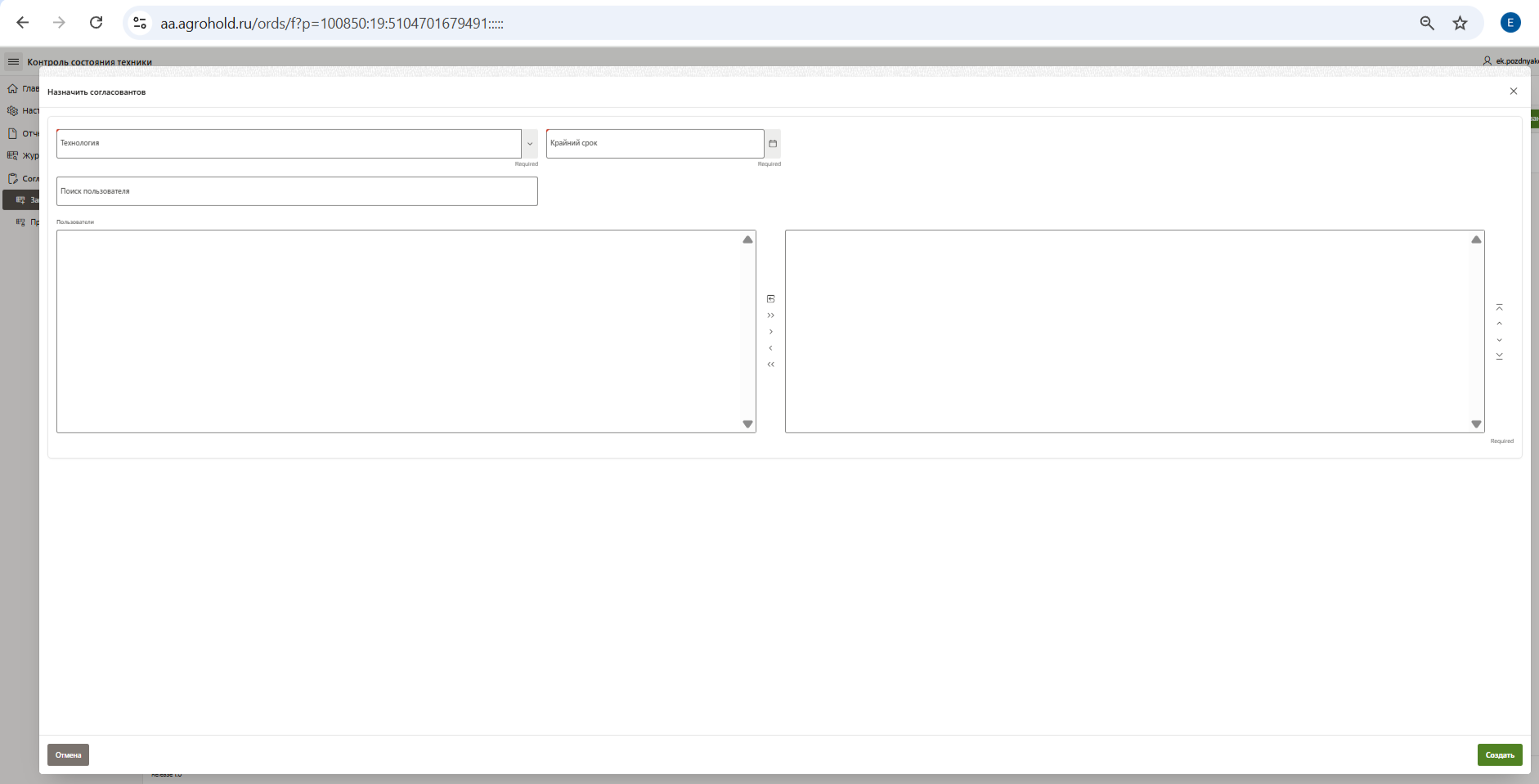The width and height of the screenshot is (1539, 784).
Task: Click the Поиск пользователя search field
Action: tap(297, 191)
